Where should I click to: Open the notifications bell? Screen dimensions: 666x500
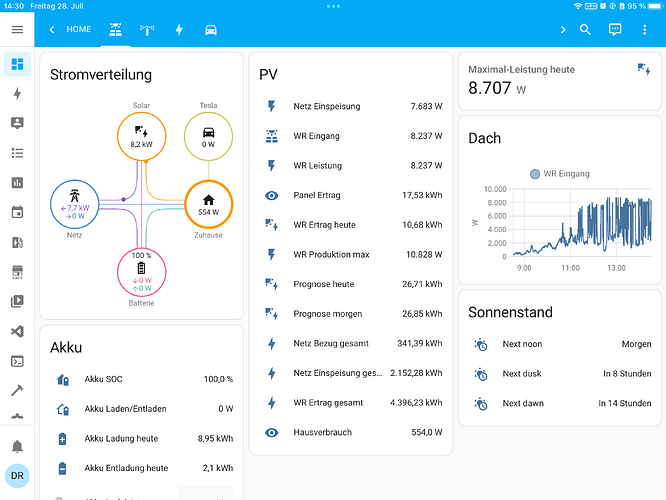click(x=17, y=446)
